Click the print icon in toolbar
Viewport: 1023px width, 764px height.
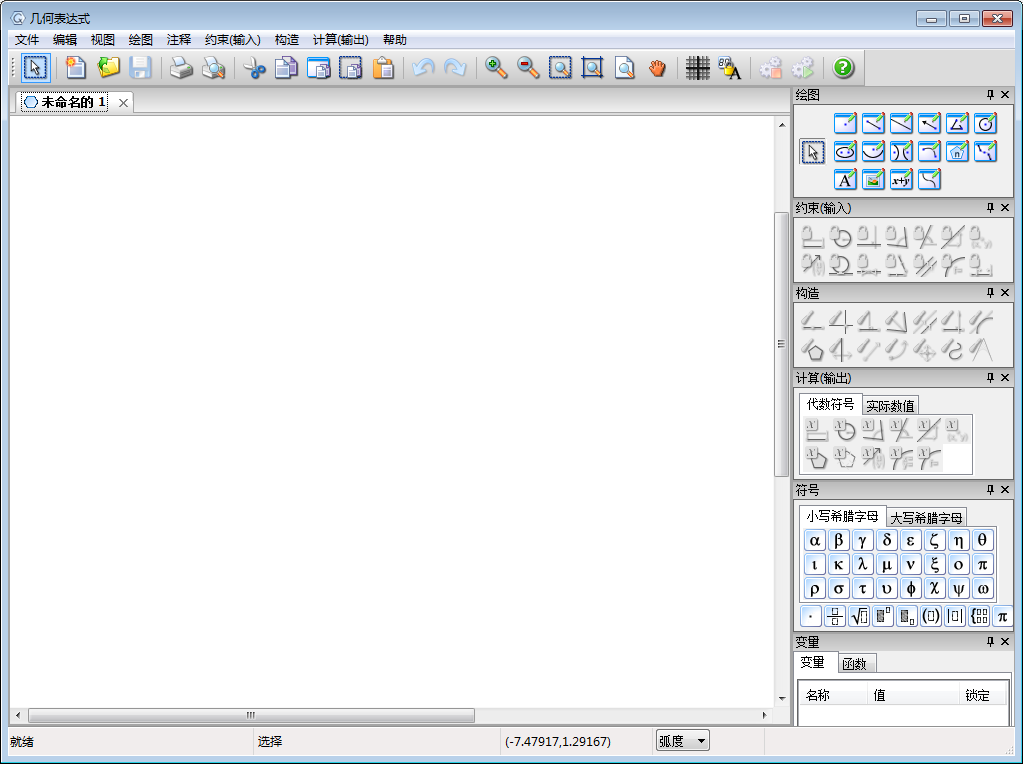[181, 67]
